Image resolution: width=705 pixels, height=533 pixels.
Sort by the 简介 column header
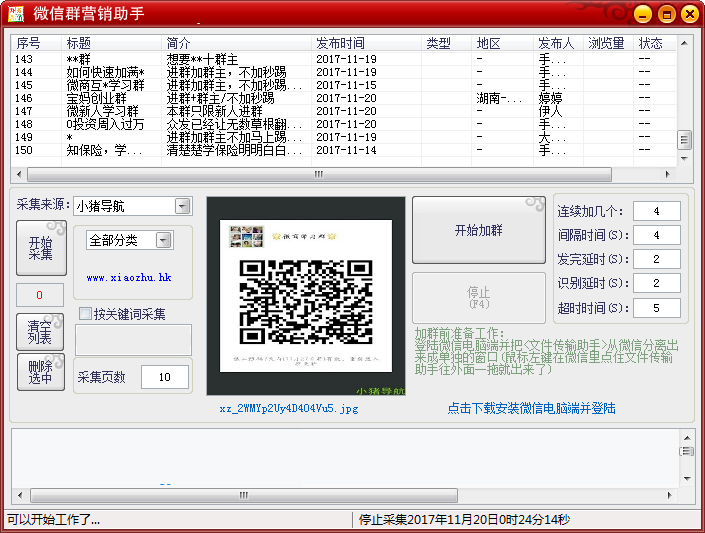(236, 43)
